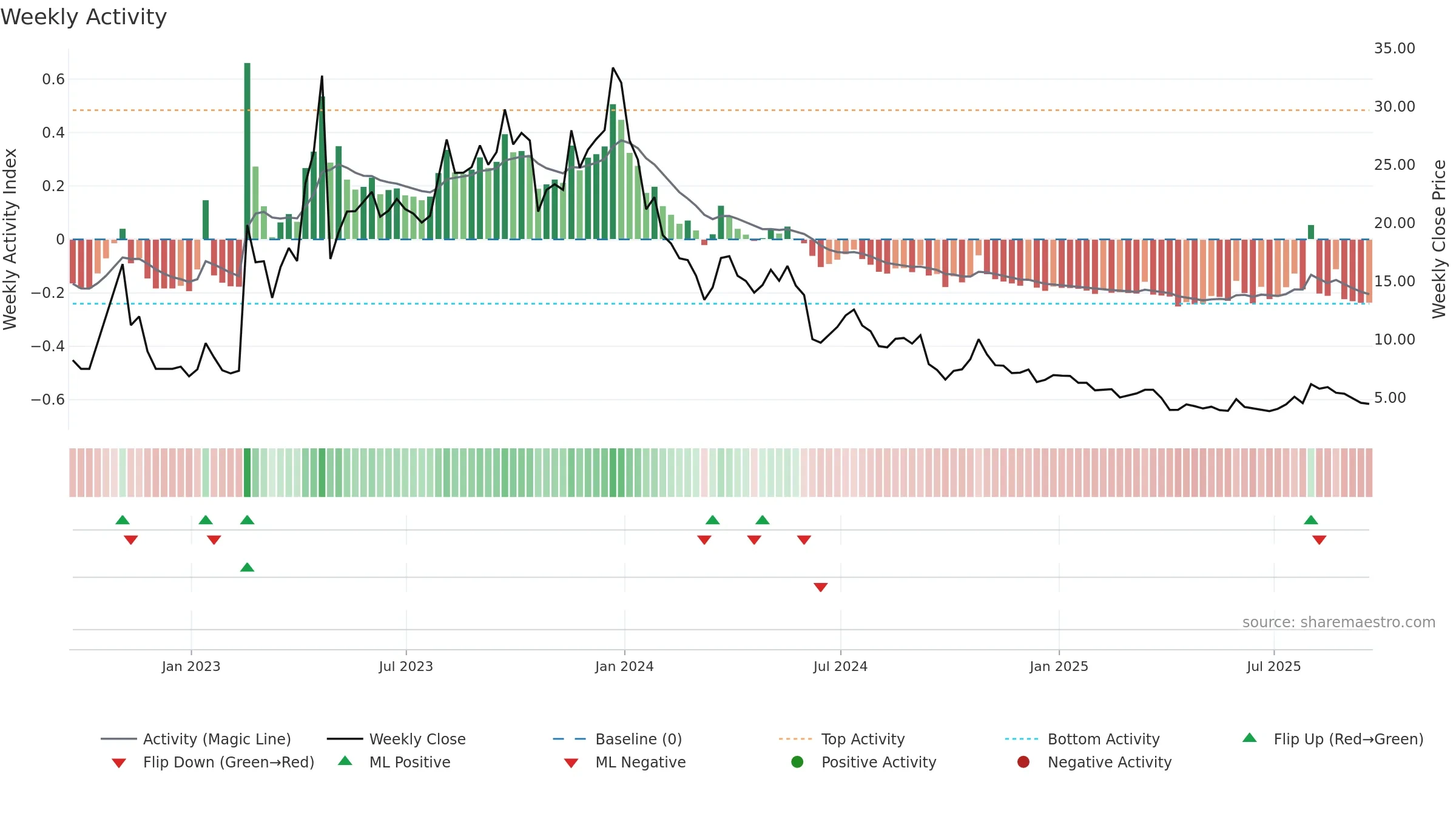Click the Positive Activity green circle legend icon
Image resolution: width=1456 pixels, height=819 pixels.
pos(798,762)
